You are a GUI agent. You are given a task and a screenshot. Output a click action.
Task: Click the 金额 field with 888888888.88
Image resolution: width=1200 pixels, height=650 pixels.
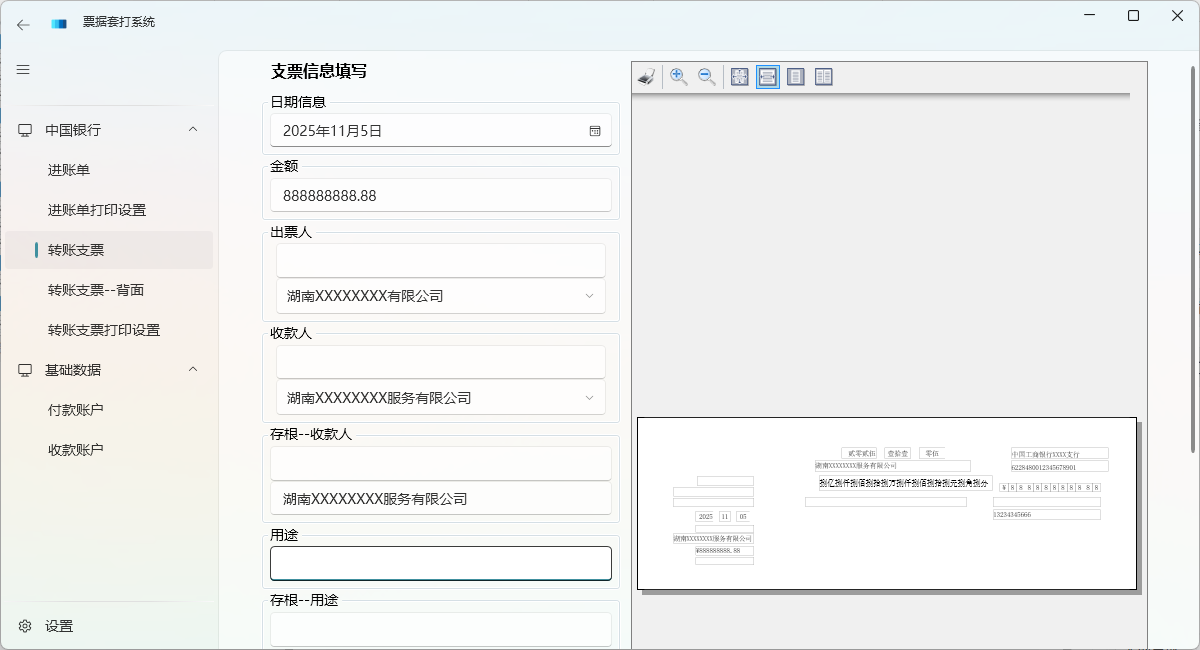point(441,195)
